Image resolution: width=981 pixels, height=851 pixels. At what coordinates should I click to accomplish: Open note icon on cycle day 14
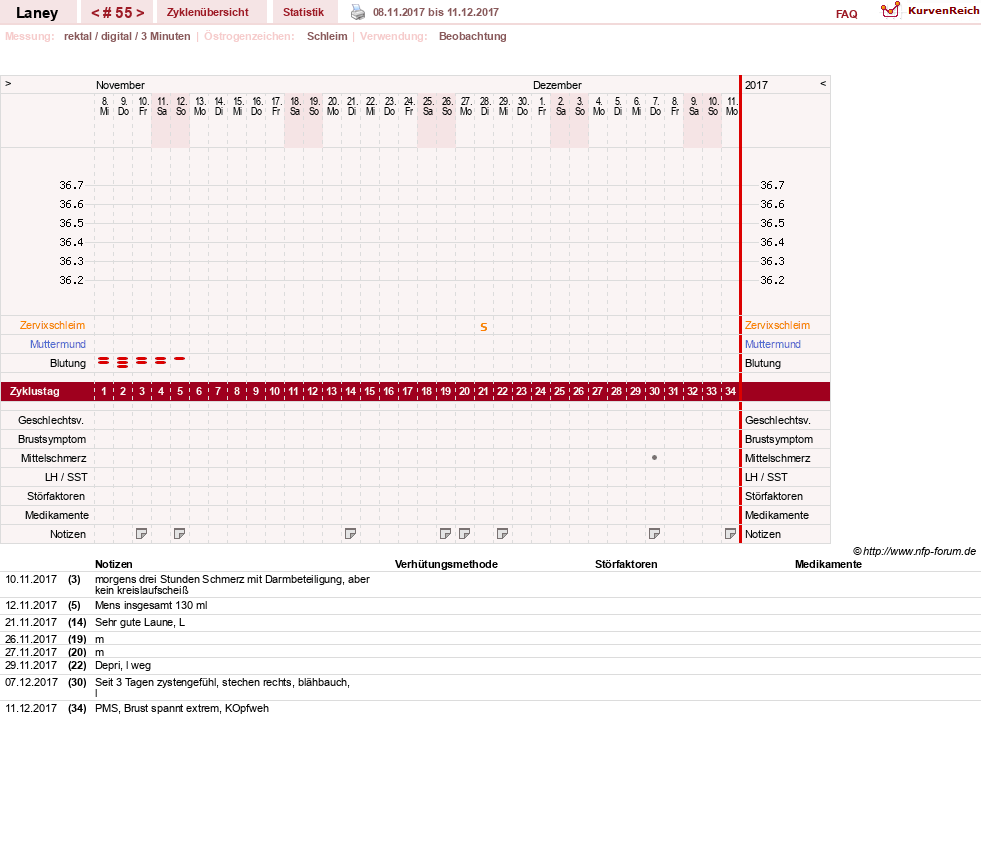(350, 534)
